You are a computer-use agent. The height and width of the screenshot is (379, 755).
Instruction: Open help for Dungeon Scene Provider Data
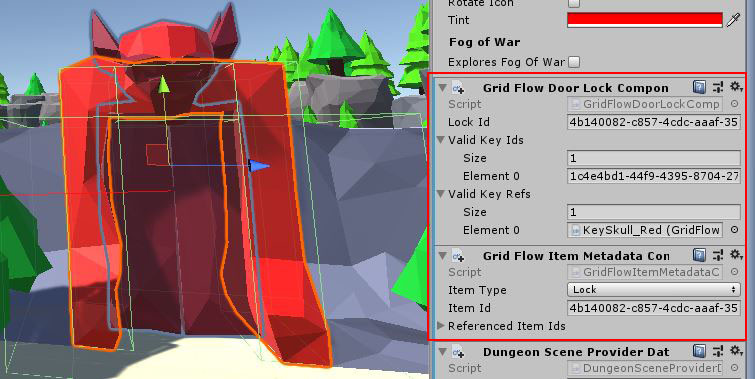[700, 352]
